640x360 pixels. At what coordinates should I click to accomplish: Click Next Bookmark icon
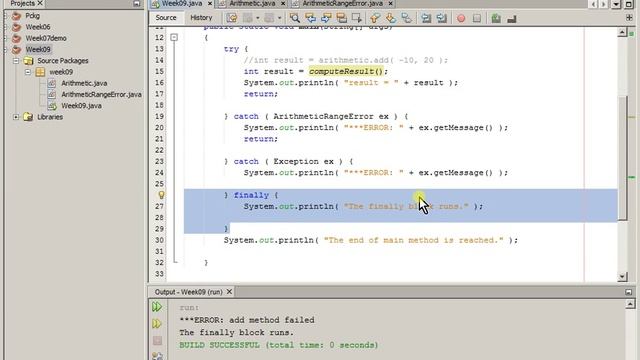coord(391,18)
